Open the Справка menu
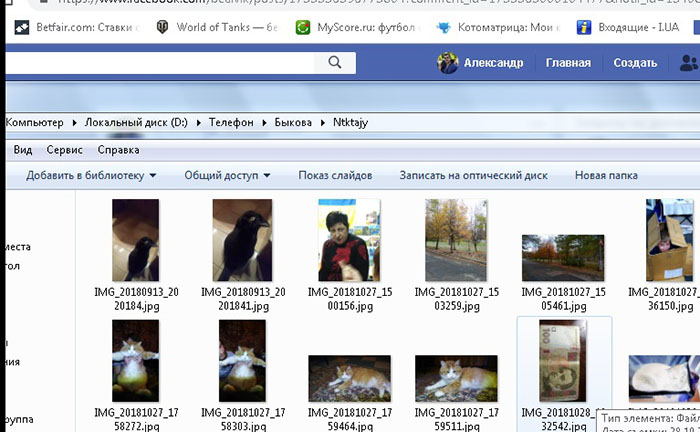700x432 pixels. click(x=119, y=150)
